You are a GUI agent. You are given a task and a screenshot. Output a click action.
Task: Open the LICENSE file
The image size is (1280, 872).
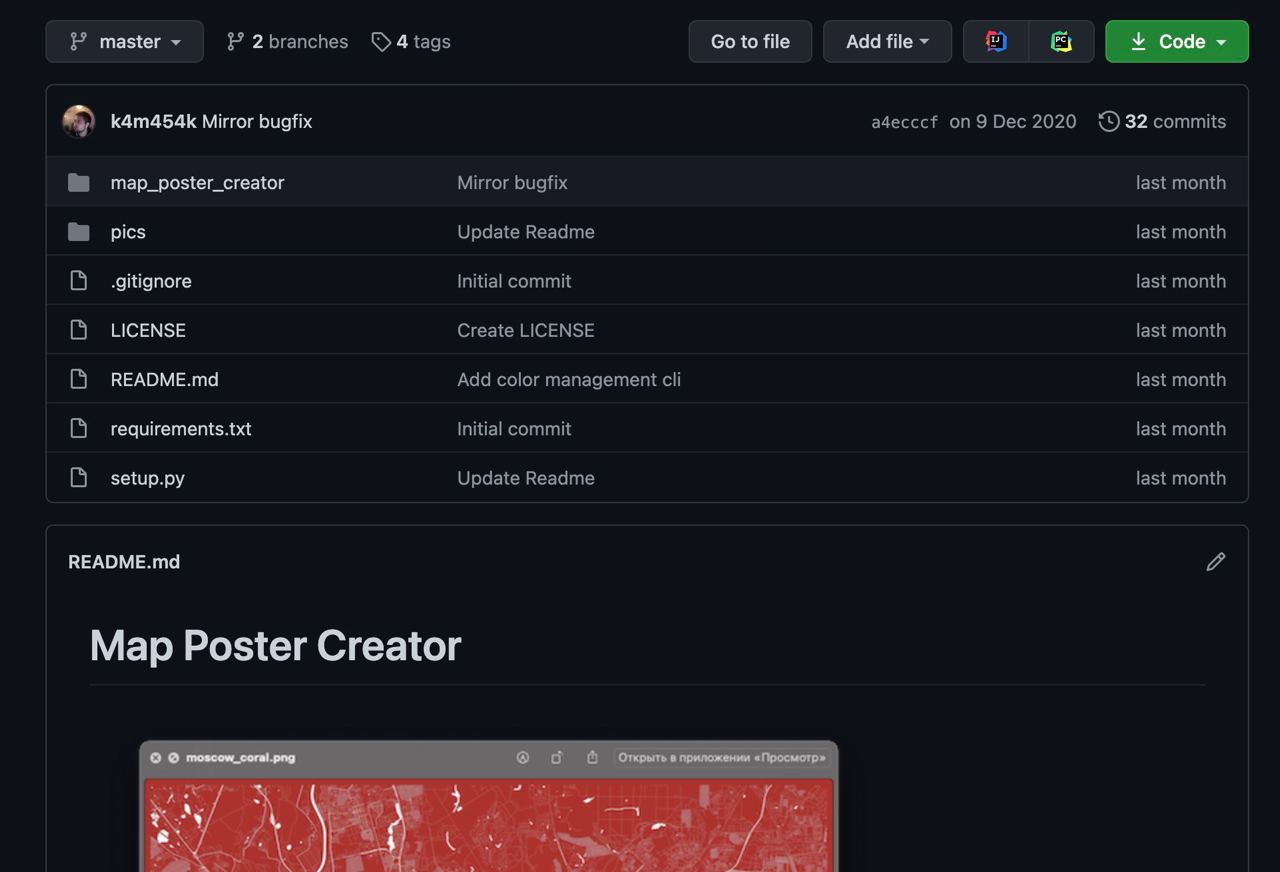pos(148,330)
